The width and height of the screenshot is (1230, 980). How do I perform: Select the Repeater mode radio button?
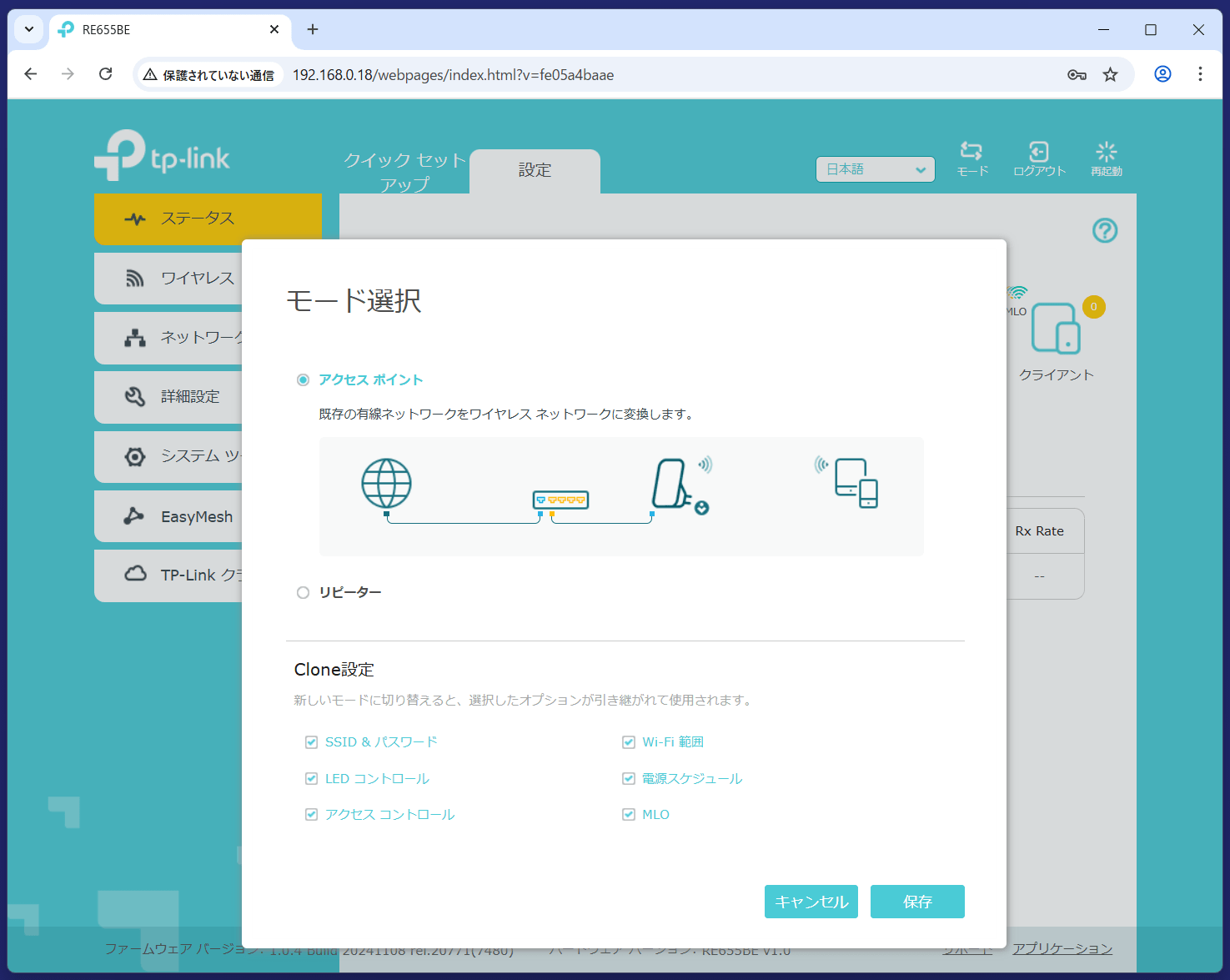pyautogui.click(x=304, y=592)
